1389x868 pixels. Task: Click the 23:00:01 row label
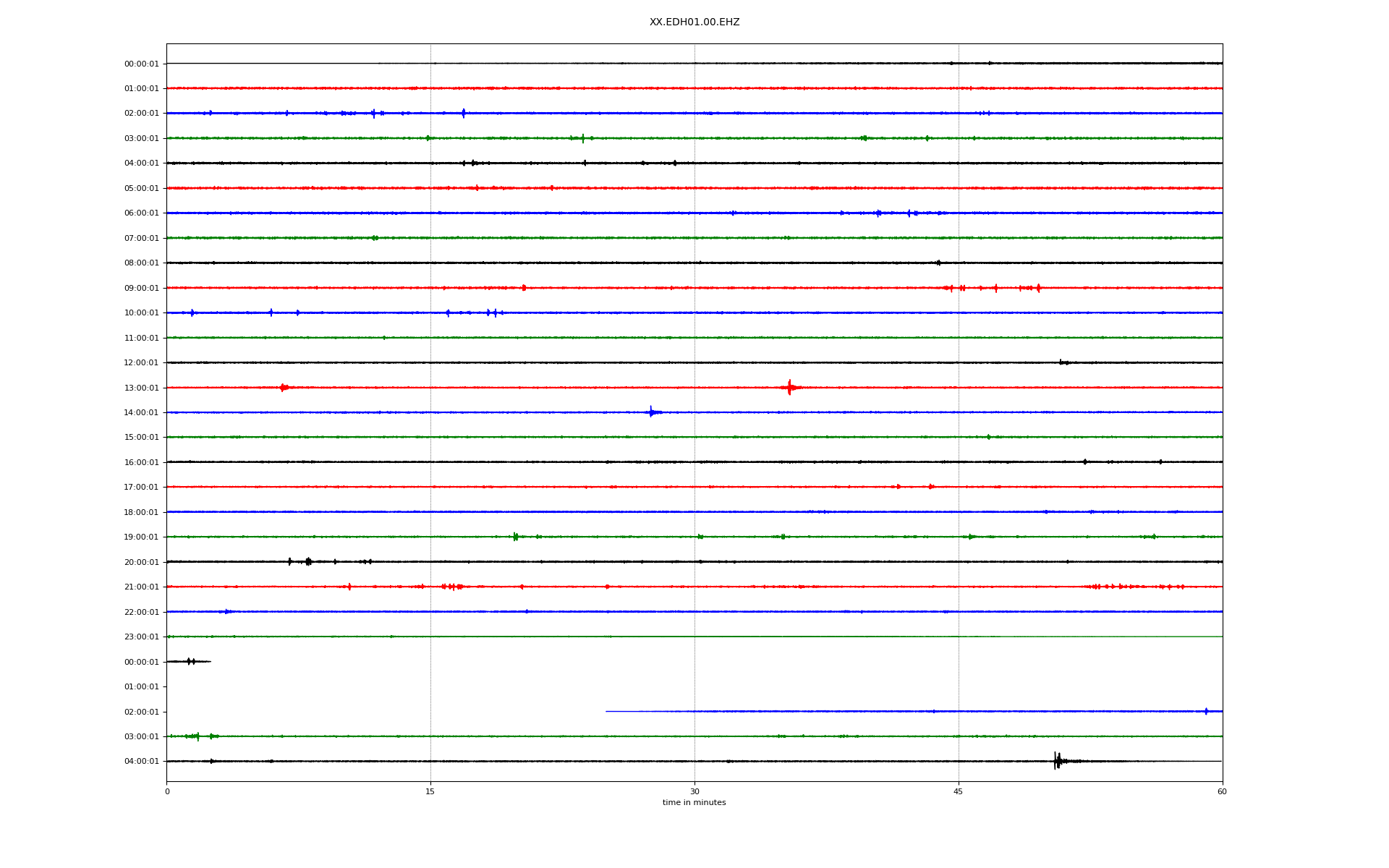coord(141,637)
